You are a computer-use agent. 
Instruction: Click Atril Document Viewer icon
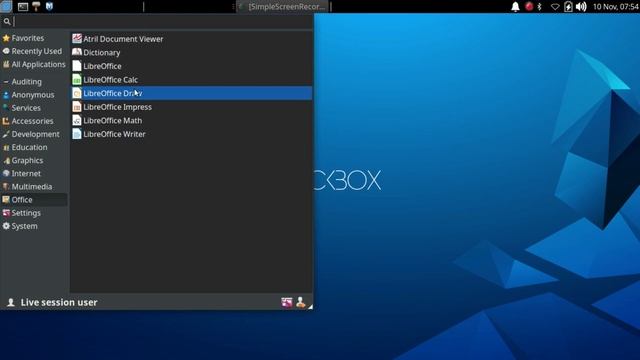[77, 38]
